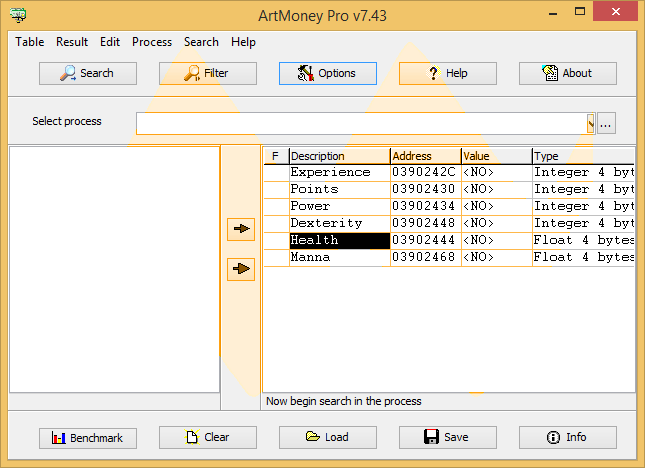
Task: Select the Experience row description
Action: pos(340,172)
